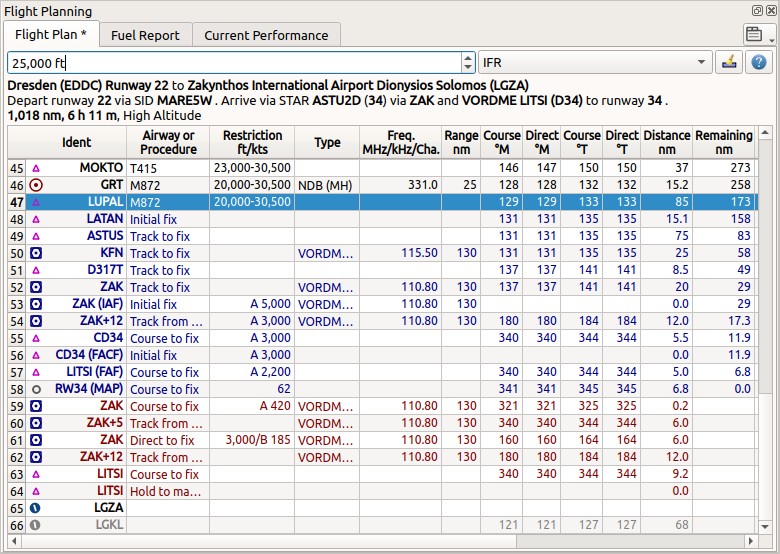Switch to the Fuel Report tab
780x554 pixels.
coord(145,35)
